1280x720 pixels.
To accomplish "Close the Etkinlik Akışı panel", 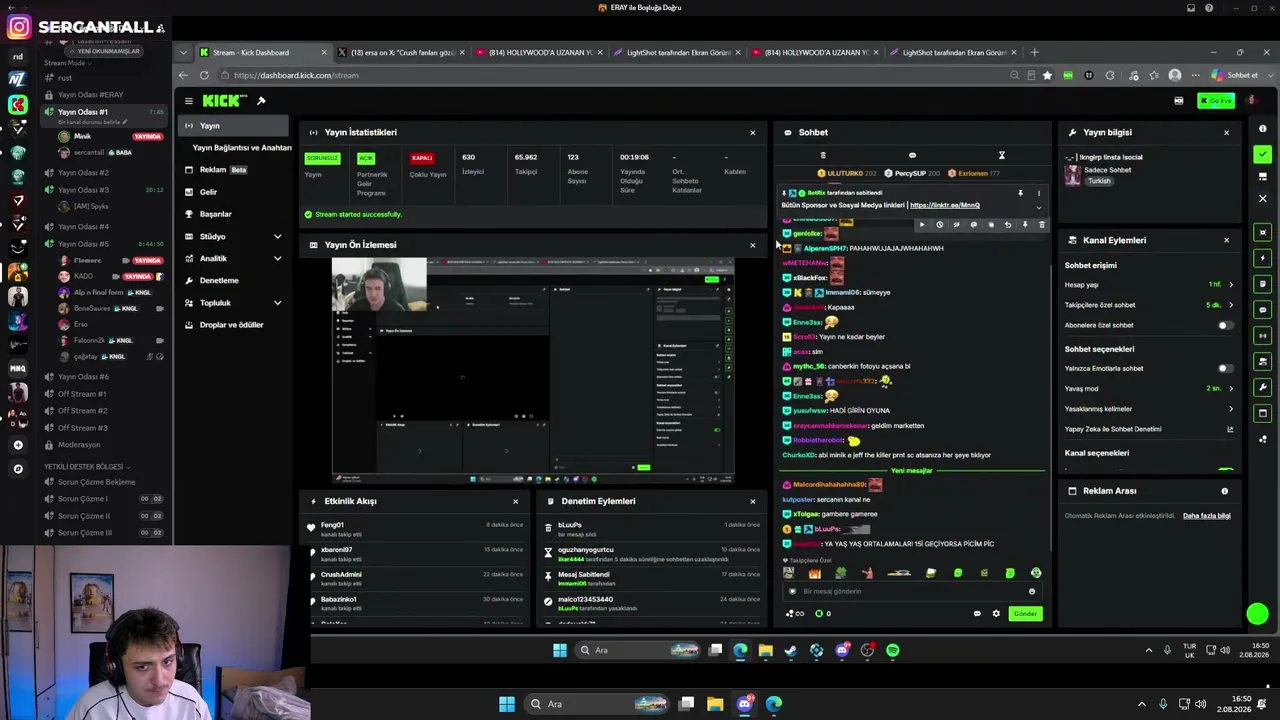I will 516,501.
